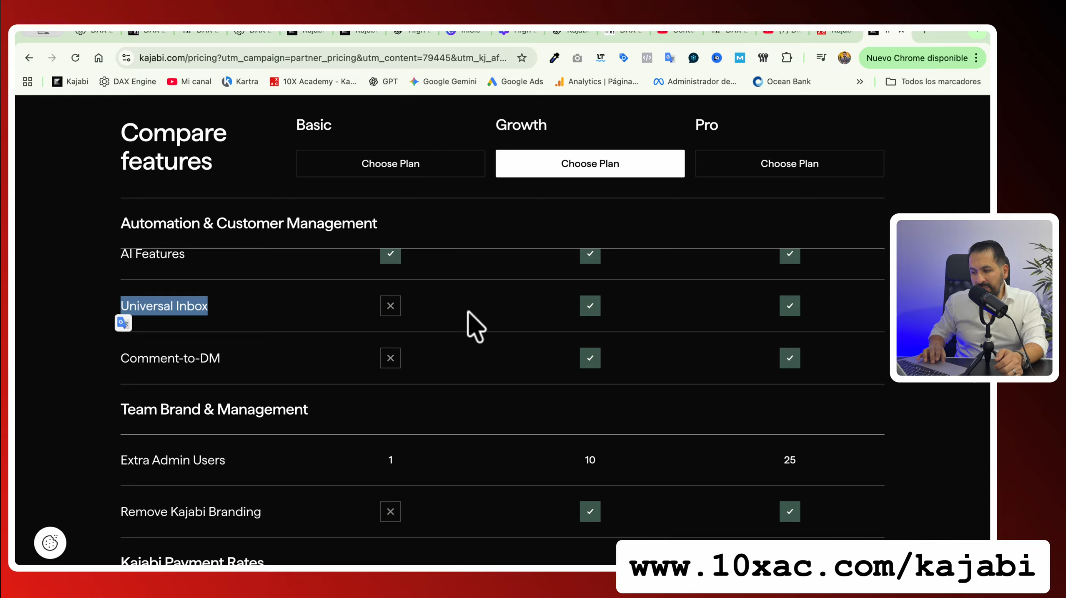The width and height of the screenshot is (1066, 598).
Task: Open the Kartra bookmark
Action: click(x=240, y=82)
